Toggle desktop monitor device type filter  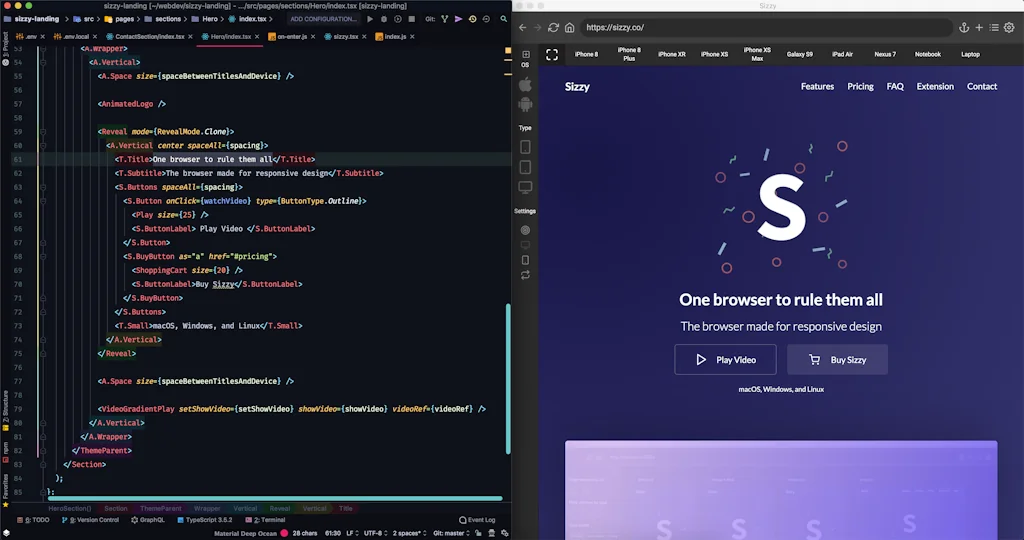point(525,187)
